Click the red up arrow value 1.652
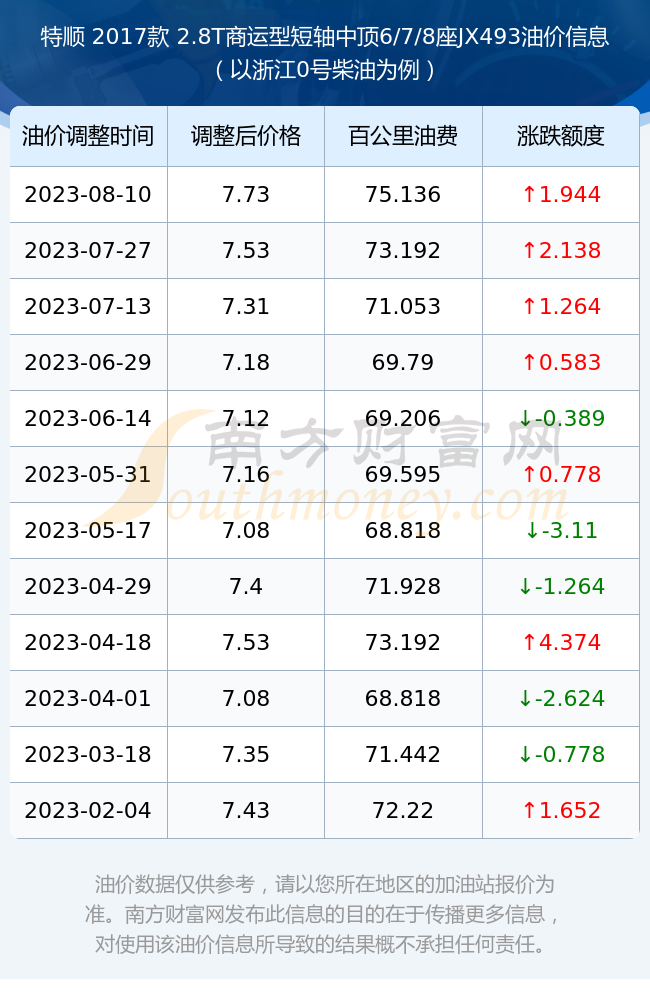Screen dimensions: 650x1000 (561, 811)
